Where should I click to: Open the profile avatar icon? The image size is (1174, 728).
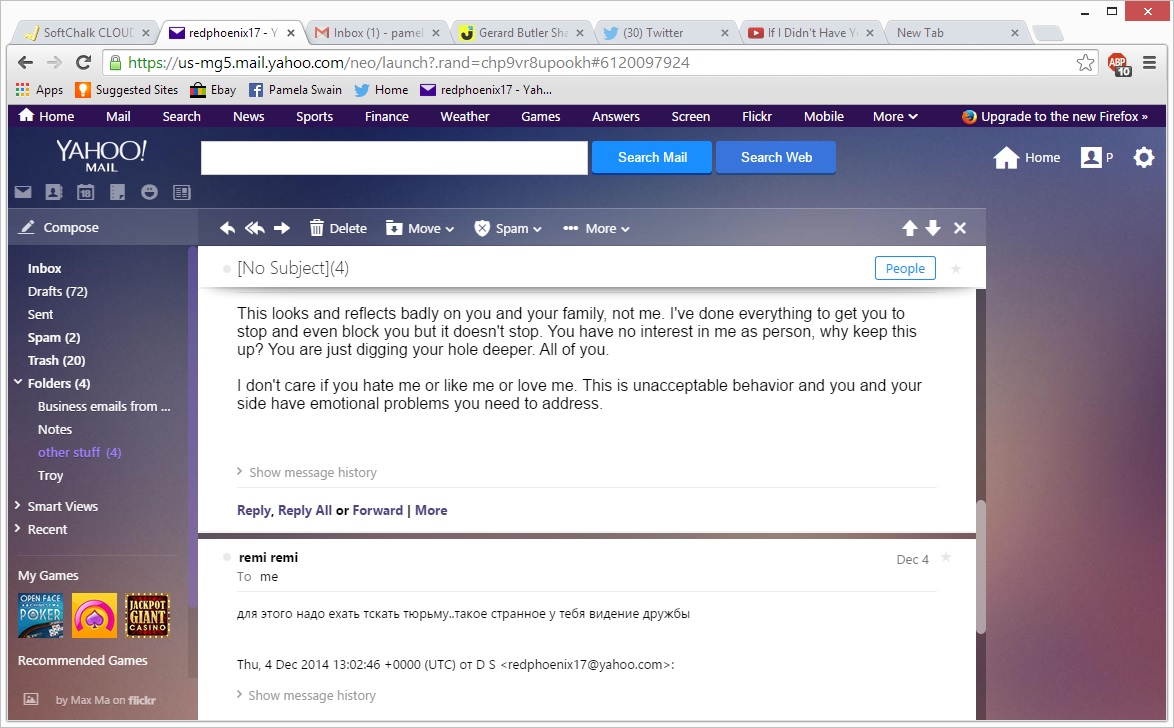[x=1091, y=157]
